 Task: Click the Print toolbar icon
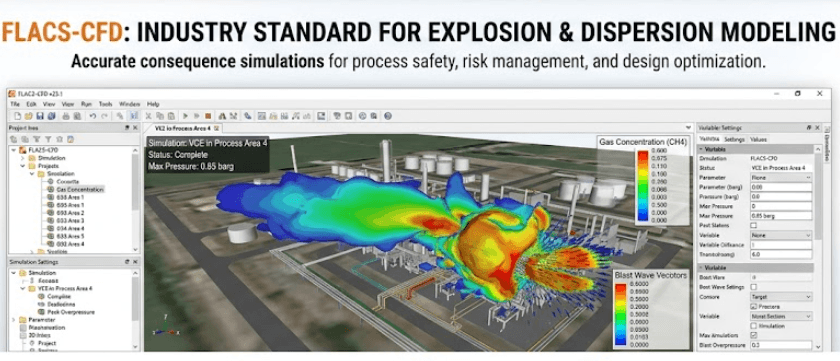pyautogui.click(x=66, y=116)
